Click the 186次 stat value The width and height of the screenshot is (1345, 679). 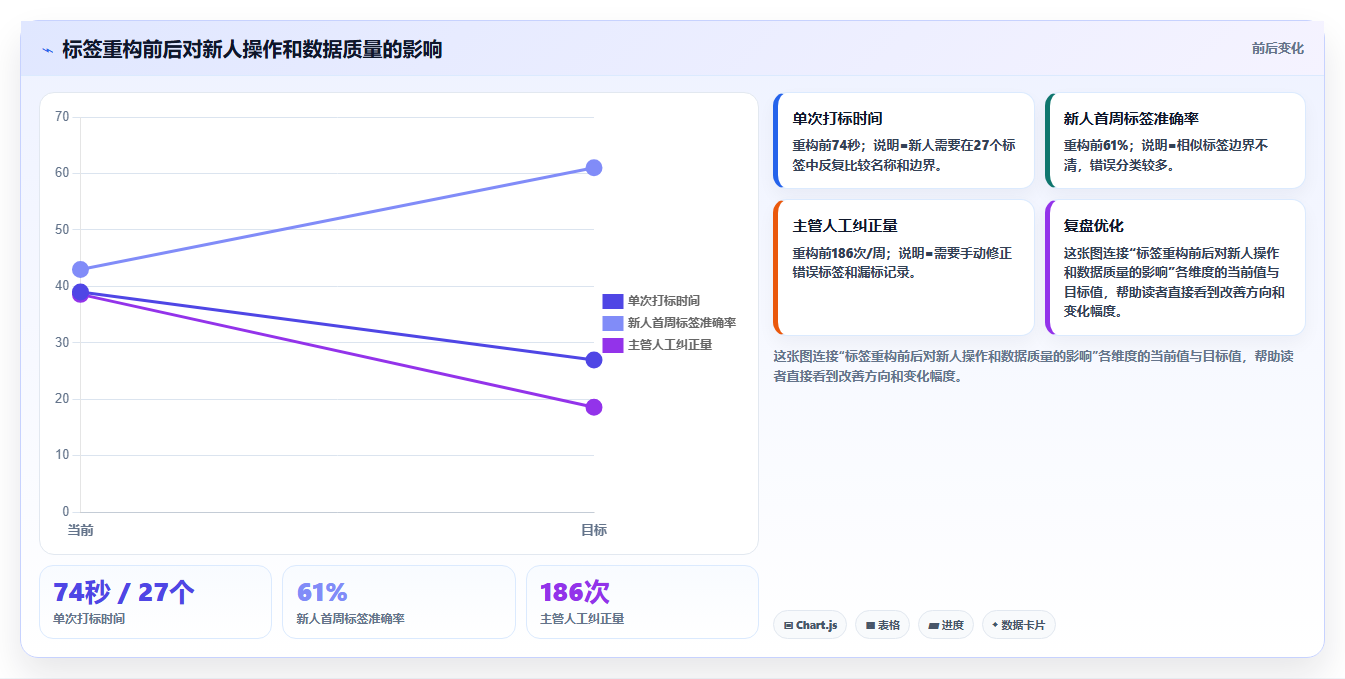click(x=575, y=592)
